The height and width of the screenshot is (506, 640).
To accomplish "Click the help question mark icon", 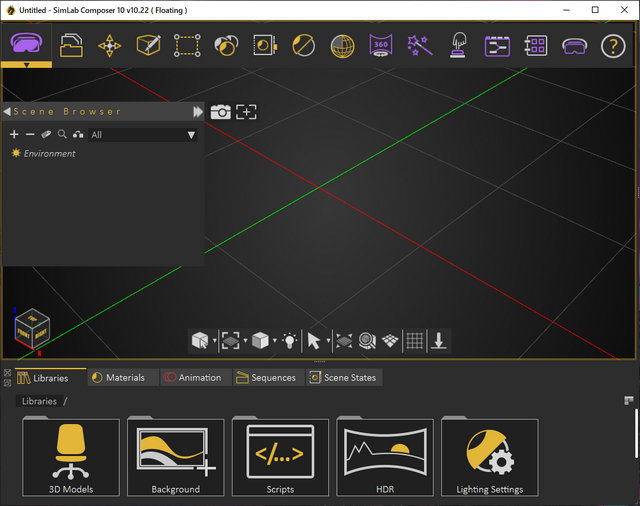I will (x=612, y=46).
